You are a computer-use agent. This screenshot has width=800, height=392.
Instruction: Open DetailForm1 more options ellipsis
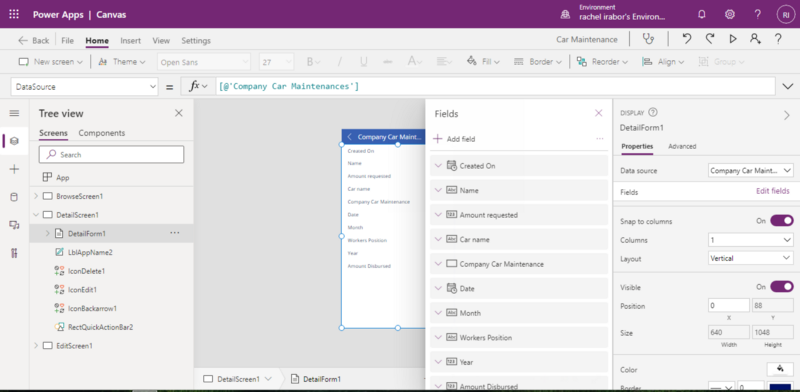click(174, 233)
